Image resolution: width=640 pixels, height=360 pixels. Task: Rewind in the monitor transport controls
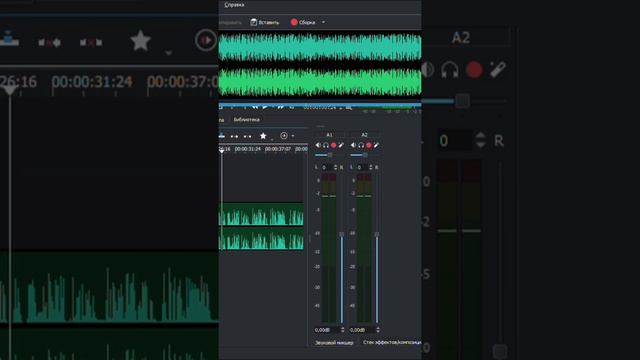(255, 107)
